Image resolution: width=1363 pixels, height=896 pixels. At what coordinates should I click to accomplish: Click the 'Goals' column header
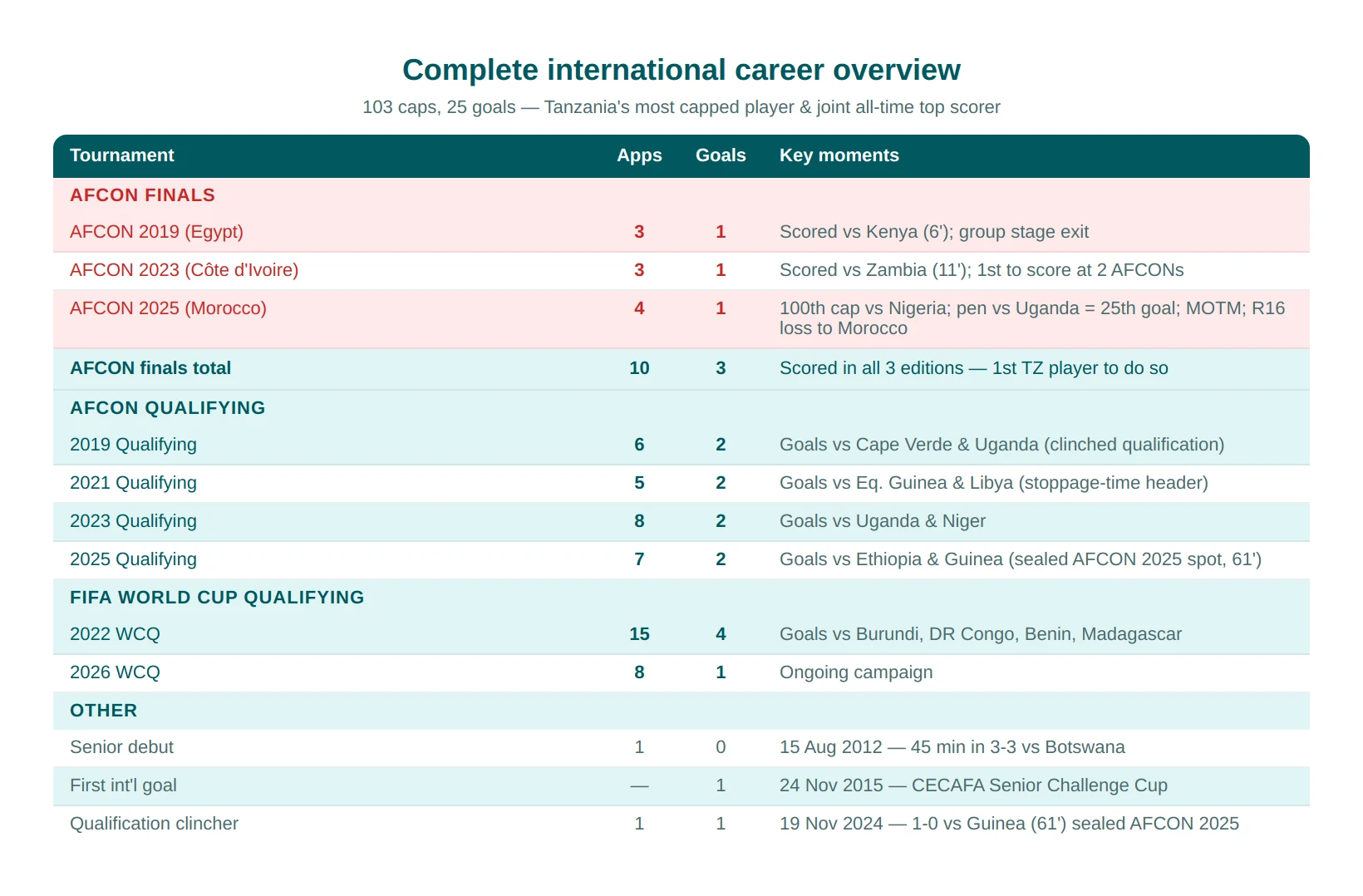pyautogui.click(x=721, y=155)
